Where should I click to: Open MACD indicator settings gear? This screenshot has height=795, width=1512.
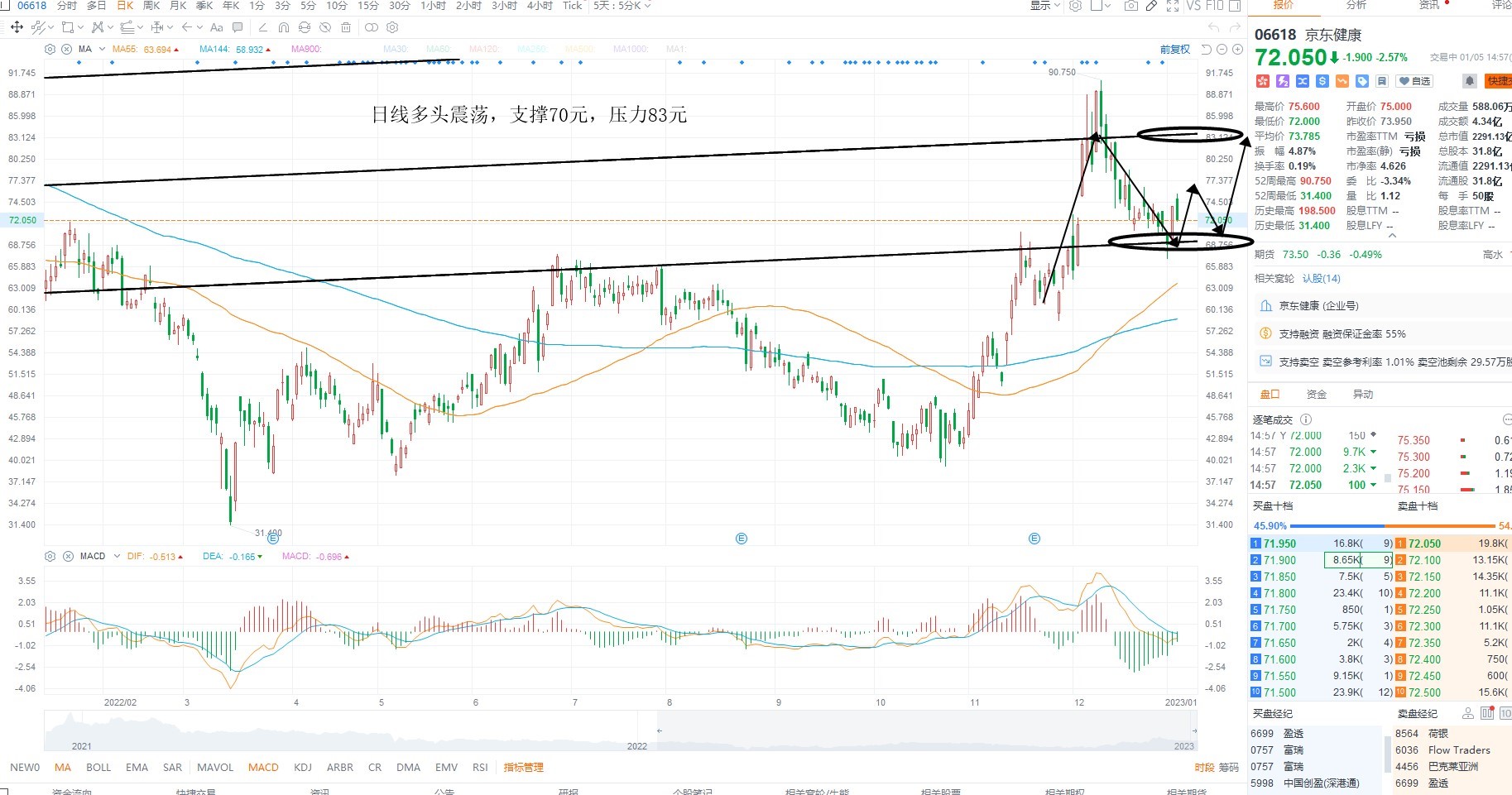50,556
